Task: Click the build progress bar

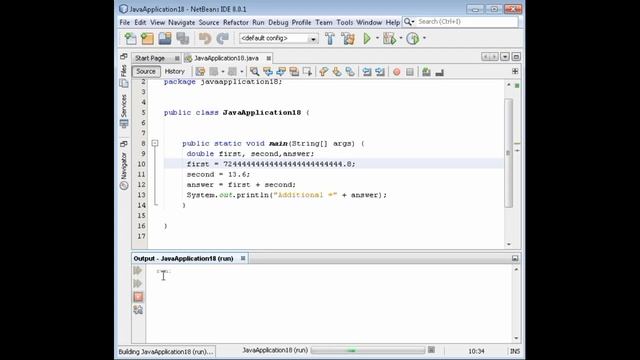Action: pos(368,350)
